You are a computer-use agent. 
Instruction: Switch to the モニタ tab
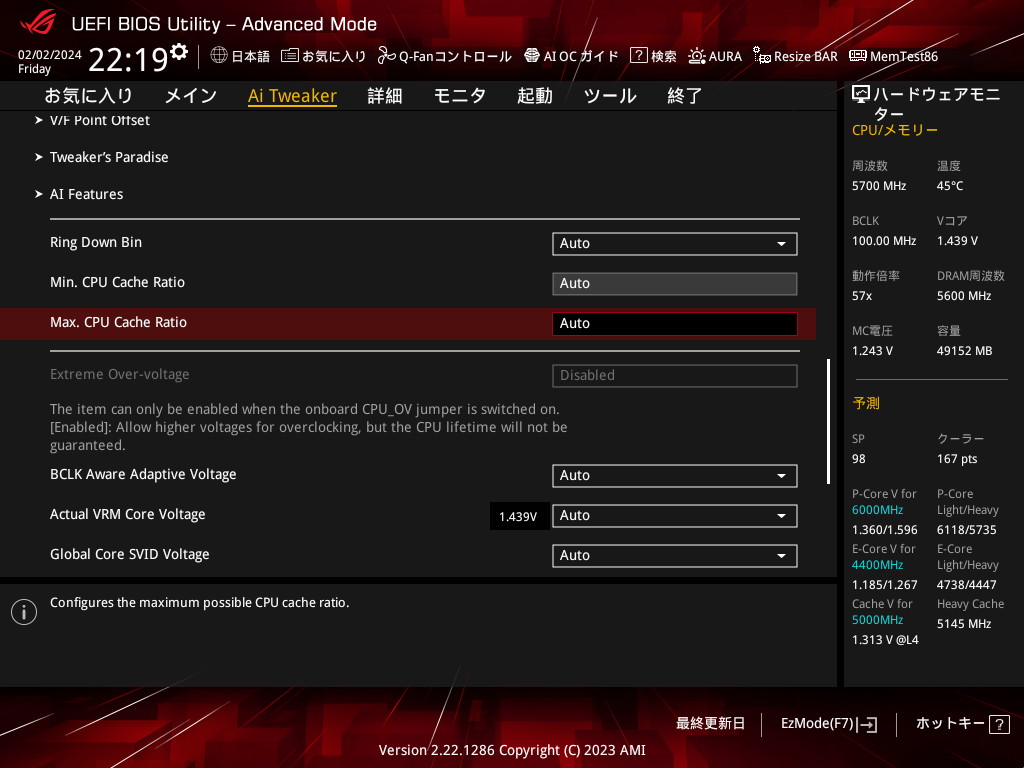coord(460,96)
